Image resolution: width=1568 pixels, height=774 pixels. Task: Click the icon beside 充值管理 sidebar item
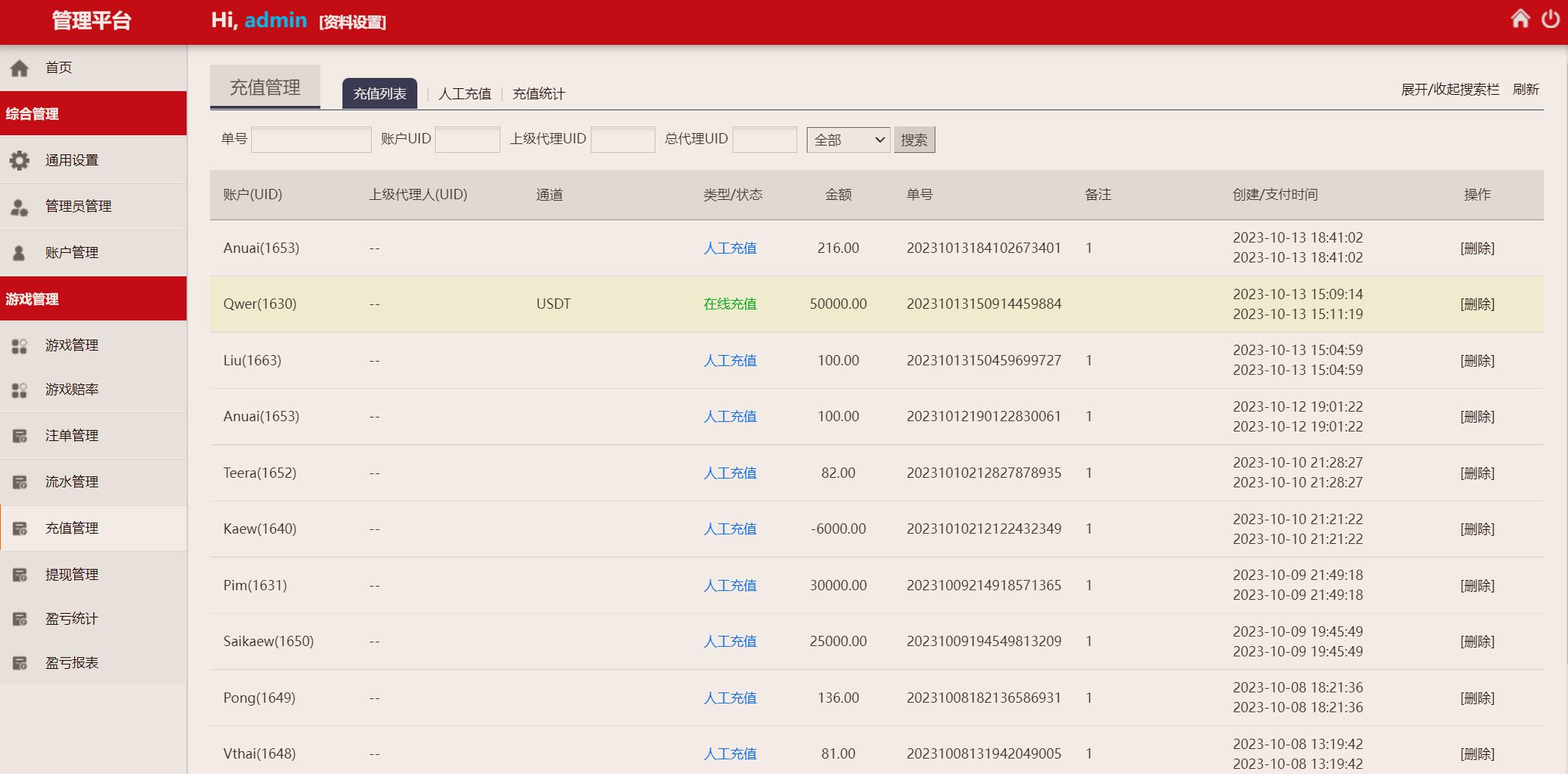20,528
